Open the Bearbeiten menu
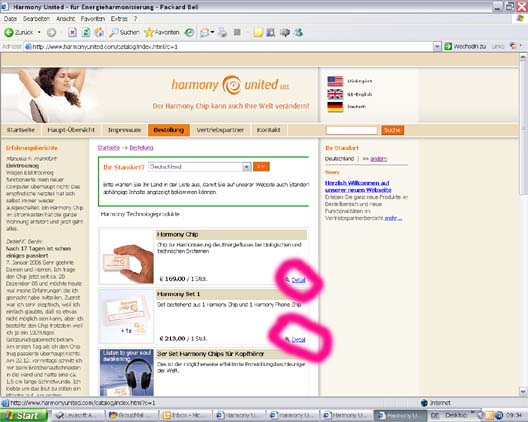Viewport: 528px width, 422px height. pyautogui.click(x=36, y=19)
